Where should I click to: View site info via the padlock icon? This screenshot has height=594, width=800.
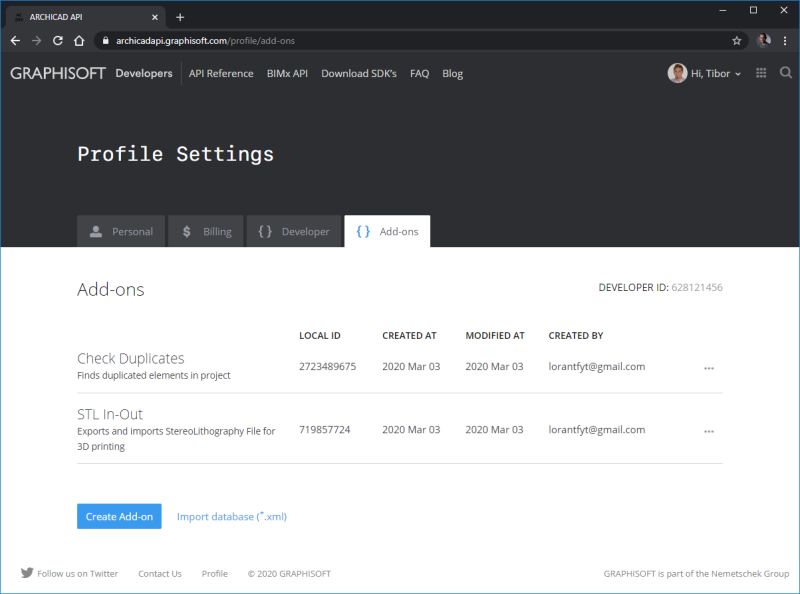coord(106,41)
